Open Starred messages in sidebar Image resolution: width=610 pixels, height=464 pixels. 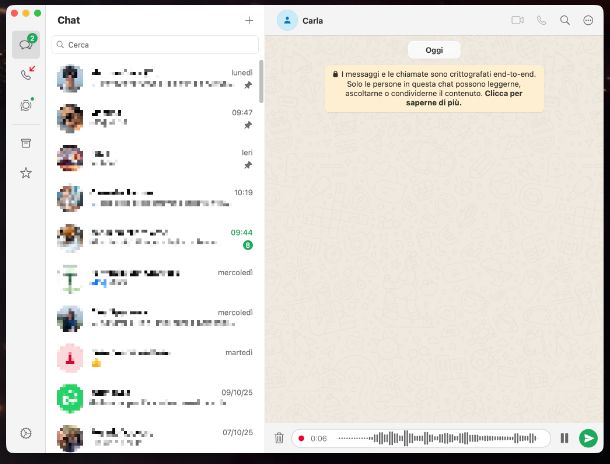(x=26, y=173)
